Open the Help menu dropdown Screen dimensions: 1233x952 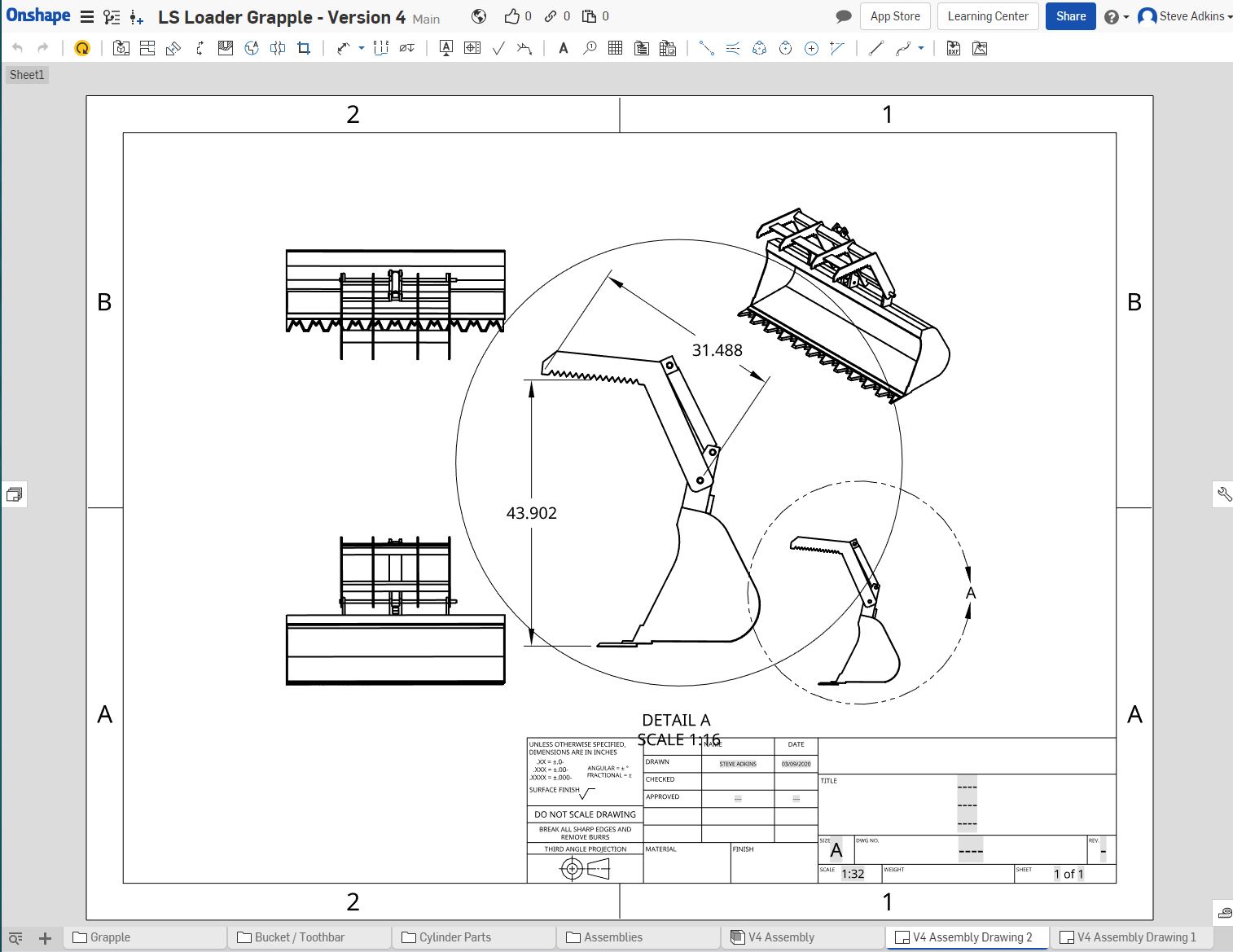click(x=1117, y=17)
